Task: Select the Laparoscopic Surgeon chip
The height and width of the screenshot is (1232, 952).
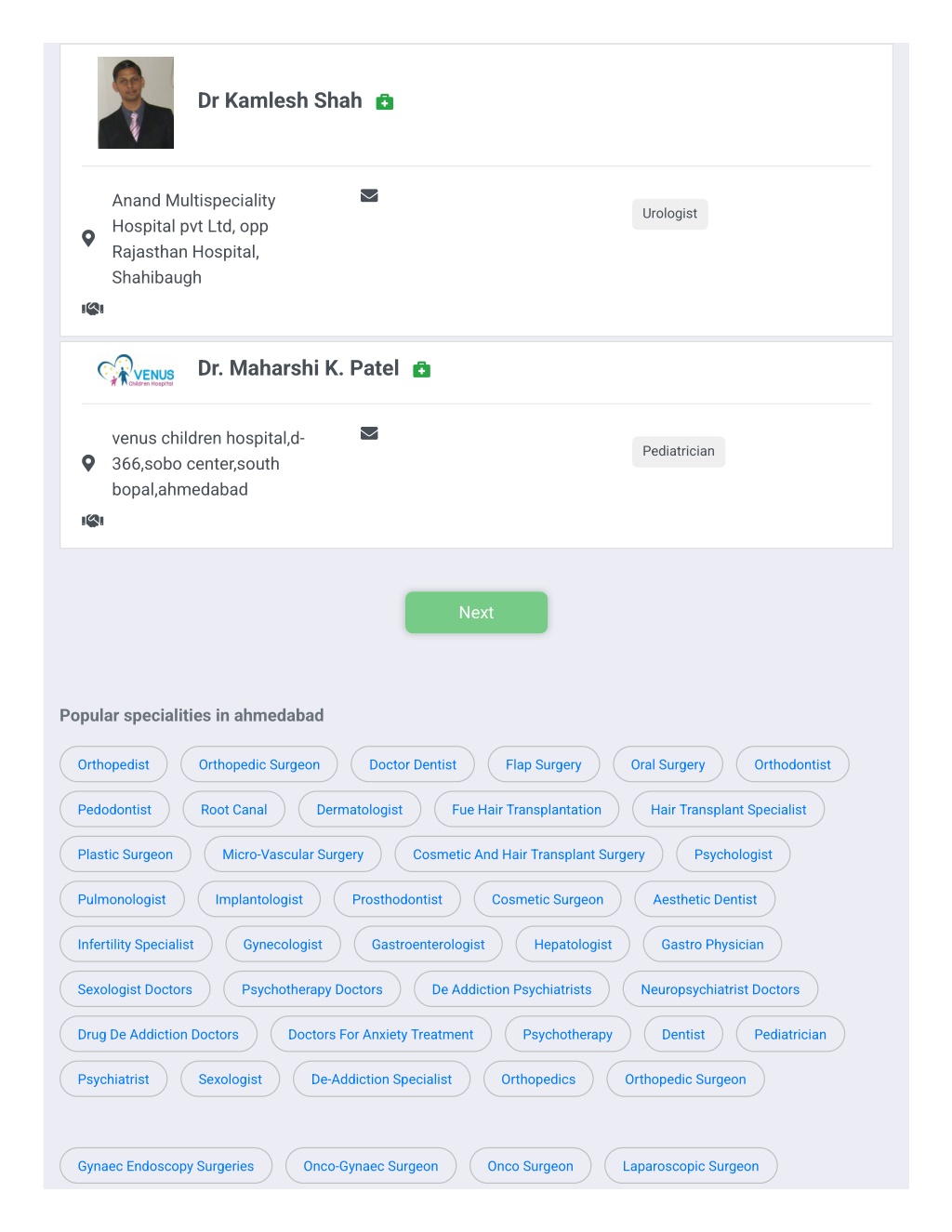Action: (691, 1166)
